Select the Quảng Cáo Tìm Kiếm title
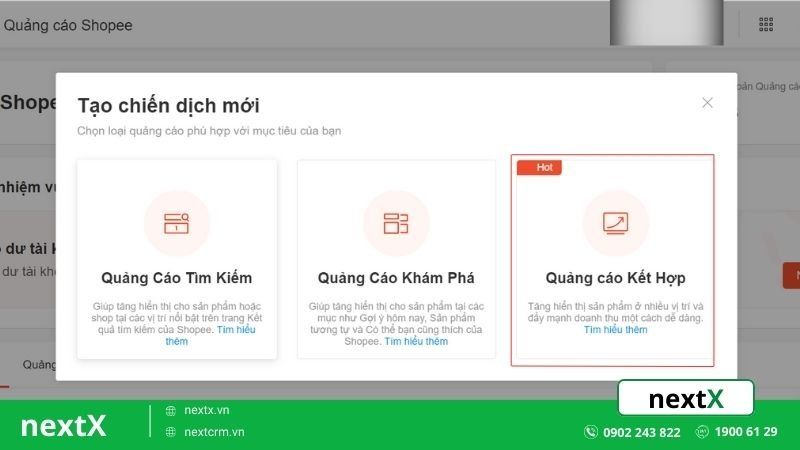Screen dimensions: 800x450 [x=176, y=277]
